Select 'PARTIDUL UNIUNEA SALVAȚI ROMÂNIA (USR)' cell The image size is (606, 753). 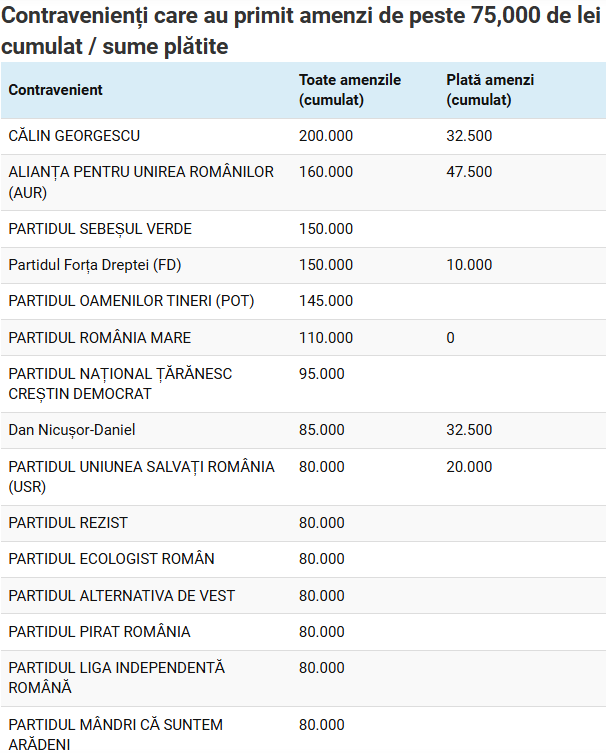point(141,476)
